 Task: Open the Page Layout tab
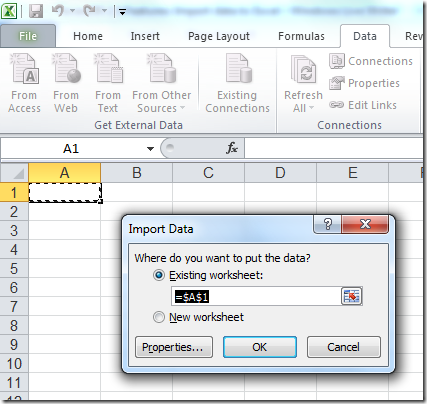point(219,36)
